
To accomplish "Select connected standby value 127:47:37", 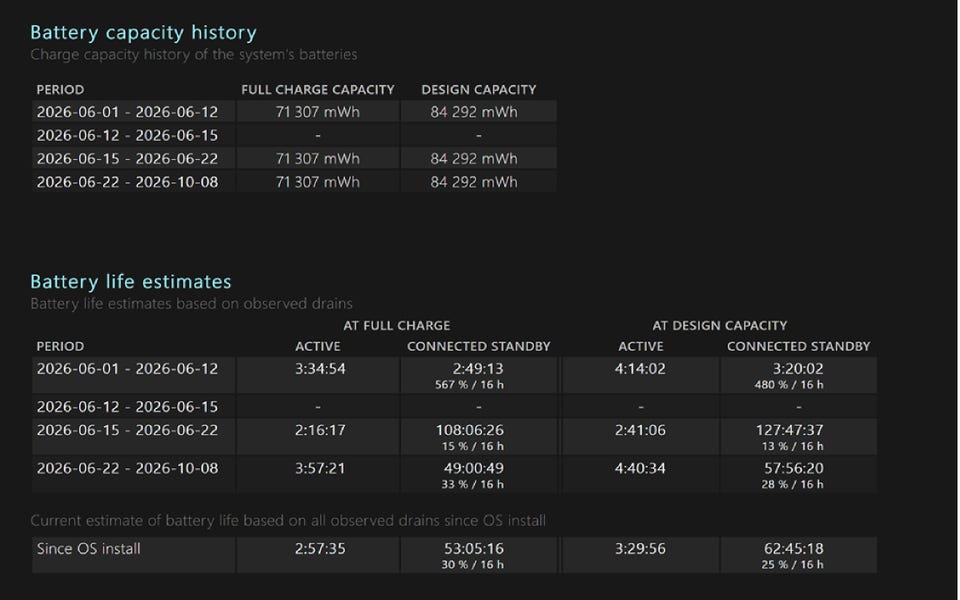I will (789, 430).
